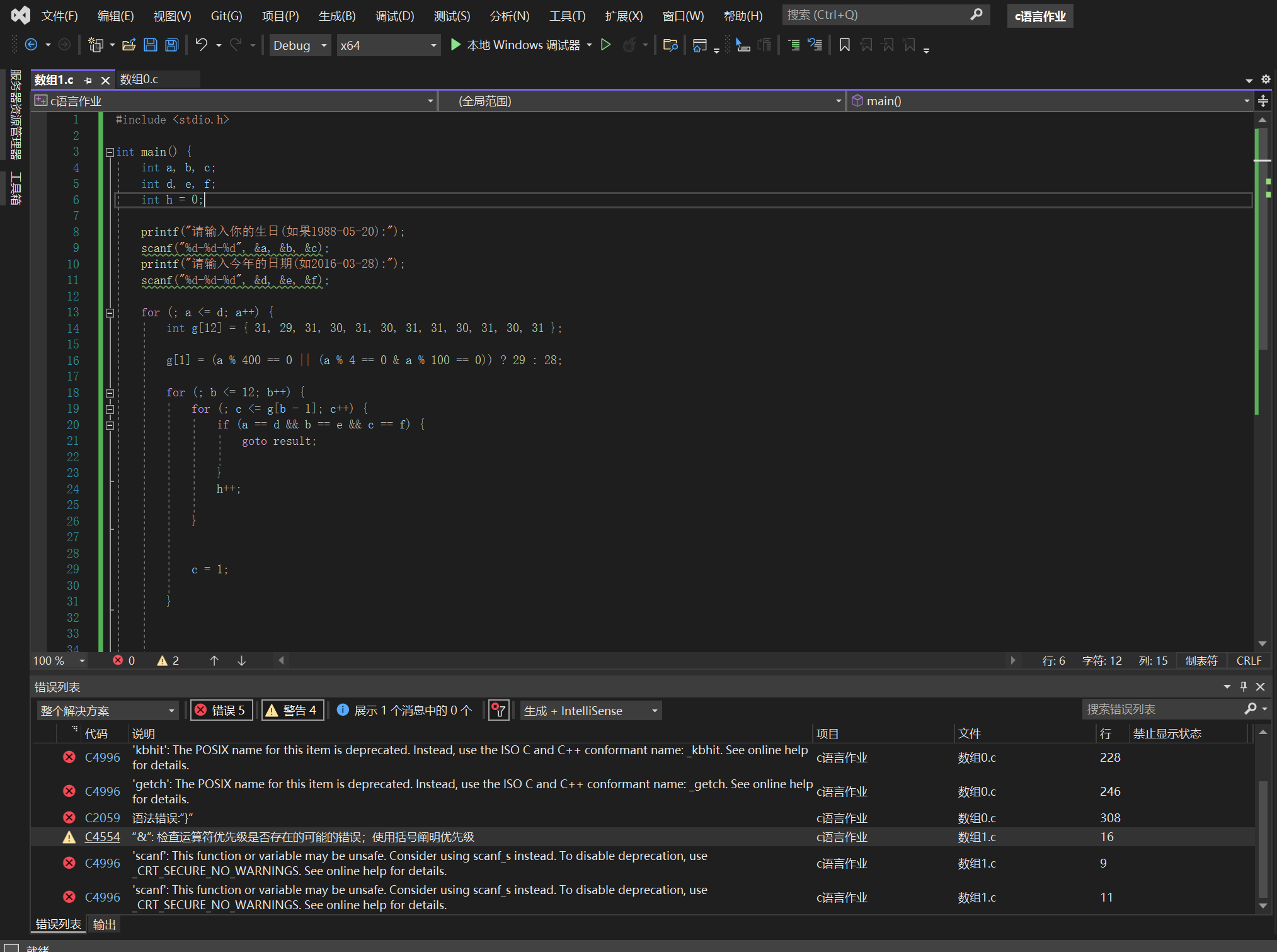Open the 调试(D) menu
The width and height of the screenshot is (1277, 952).
coord(395,16)
